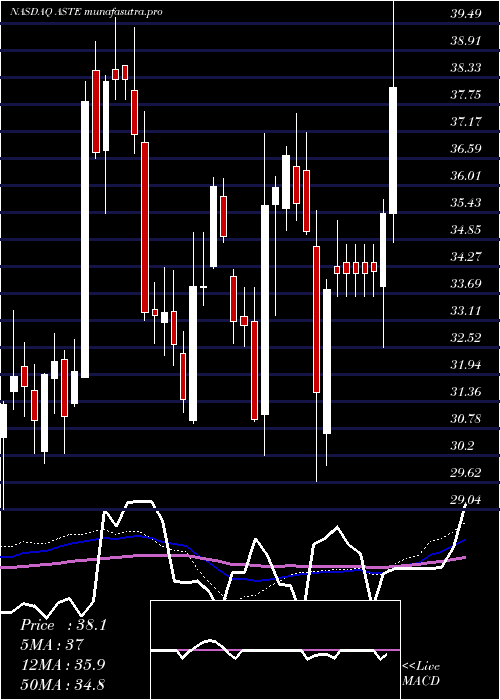Click the 32.52 price axis label
This screenshot has height=700, width=500.
466,338
